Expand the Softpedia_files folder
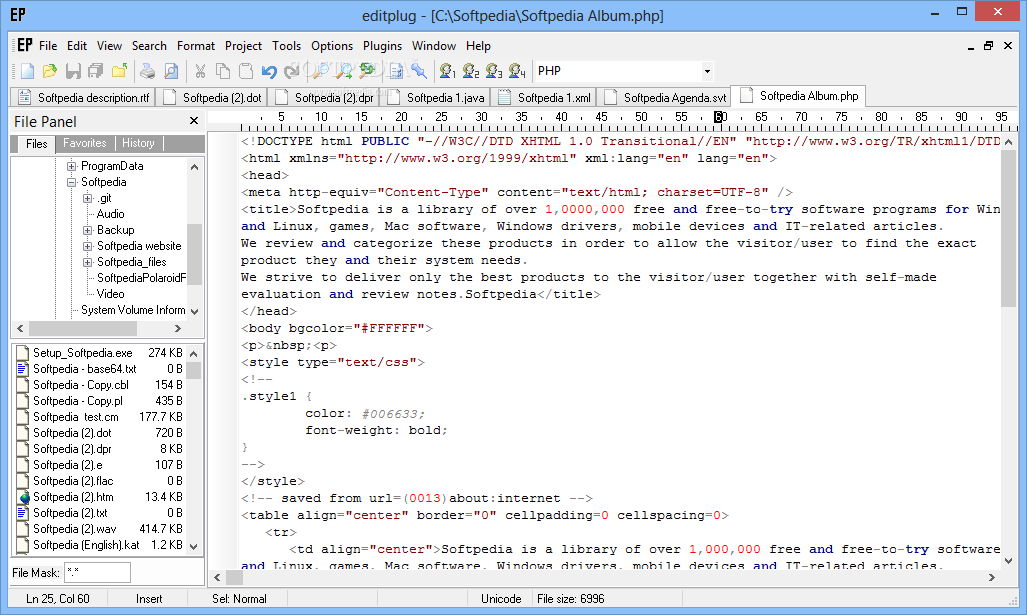Viewport: 1027px width, 615px height. pos(88,262)
